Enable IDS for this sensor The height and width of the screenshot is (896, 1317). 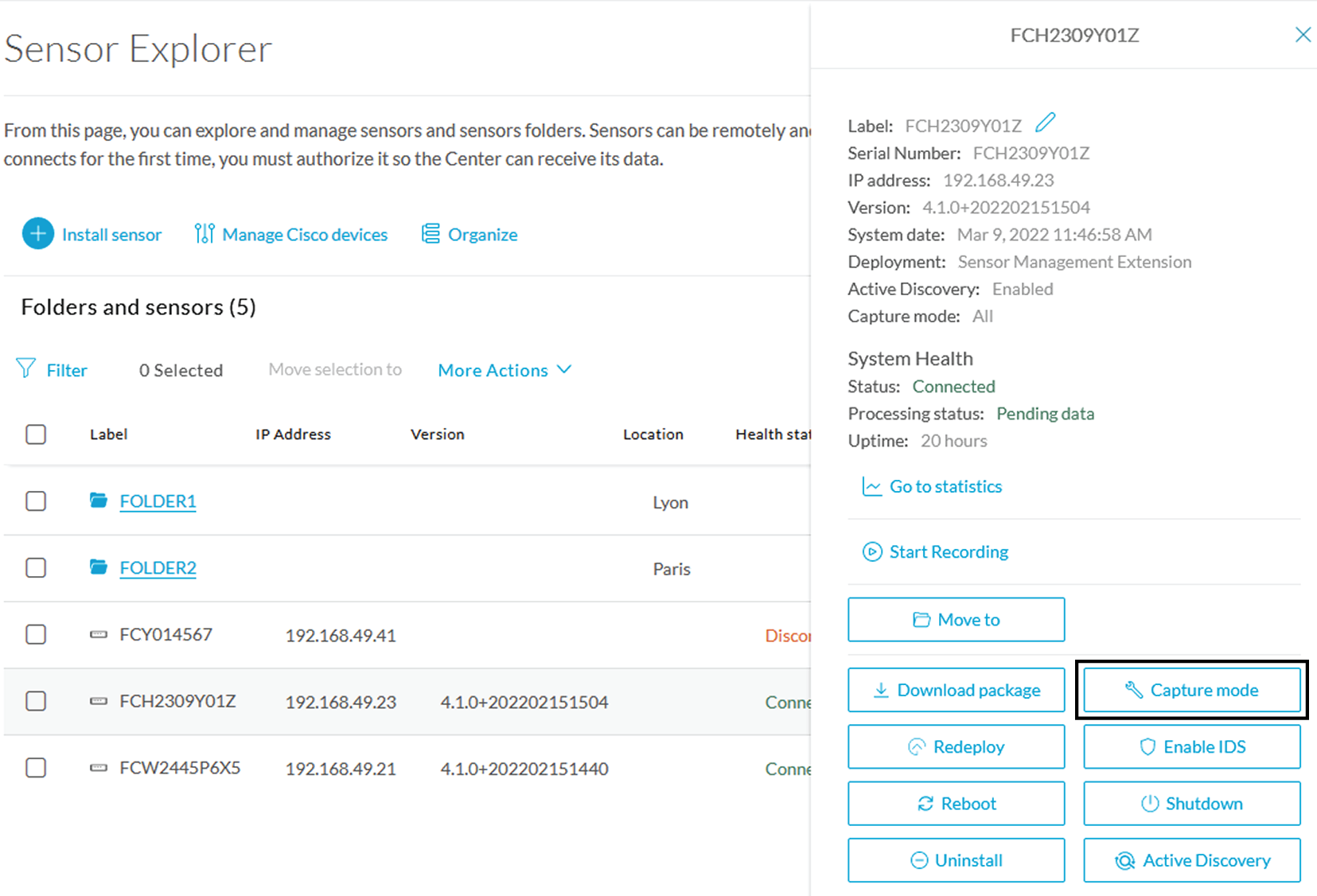point(1191,746)
